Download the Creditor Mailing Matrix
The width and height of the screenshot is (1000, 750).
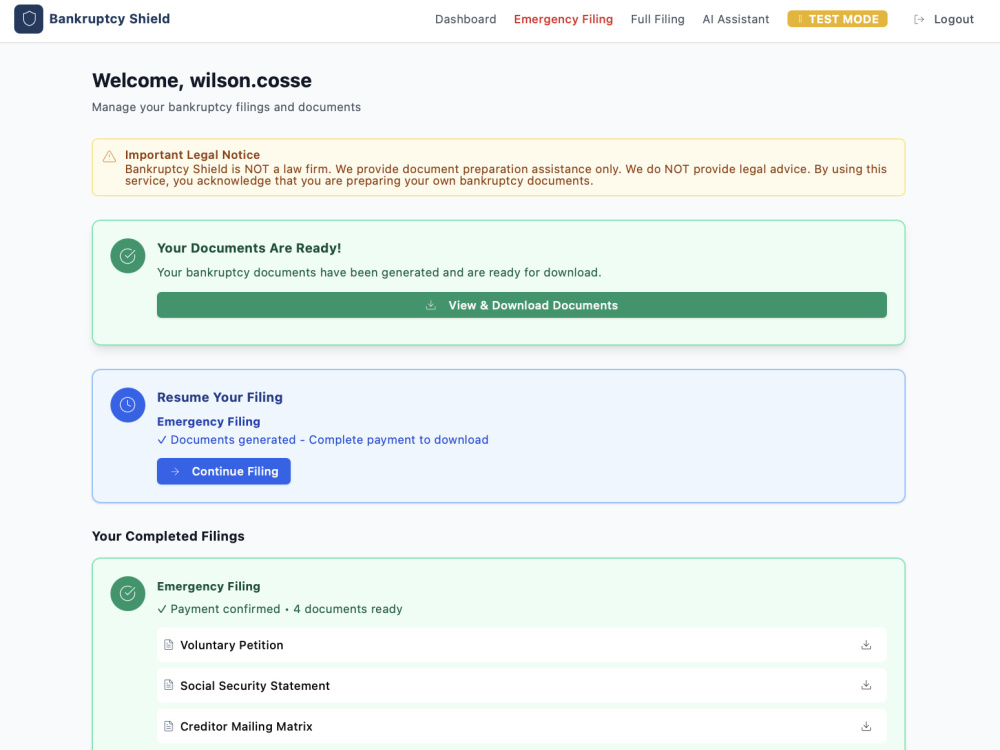866,726
